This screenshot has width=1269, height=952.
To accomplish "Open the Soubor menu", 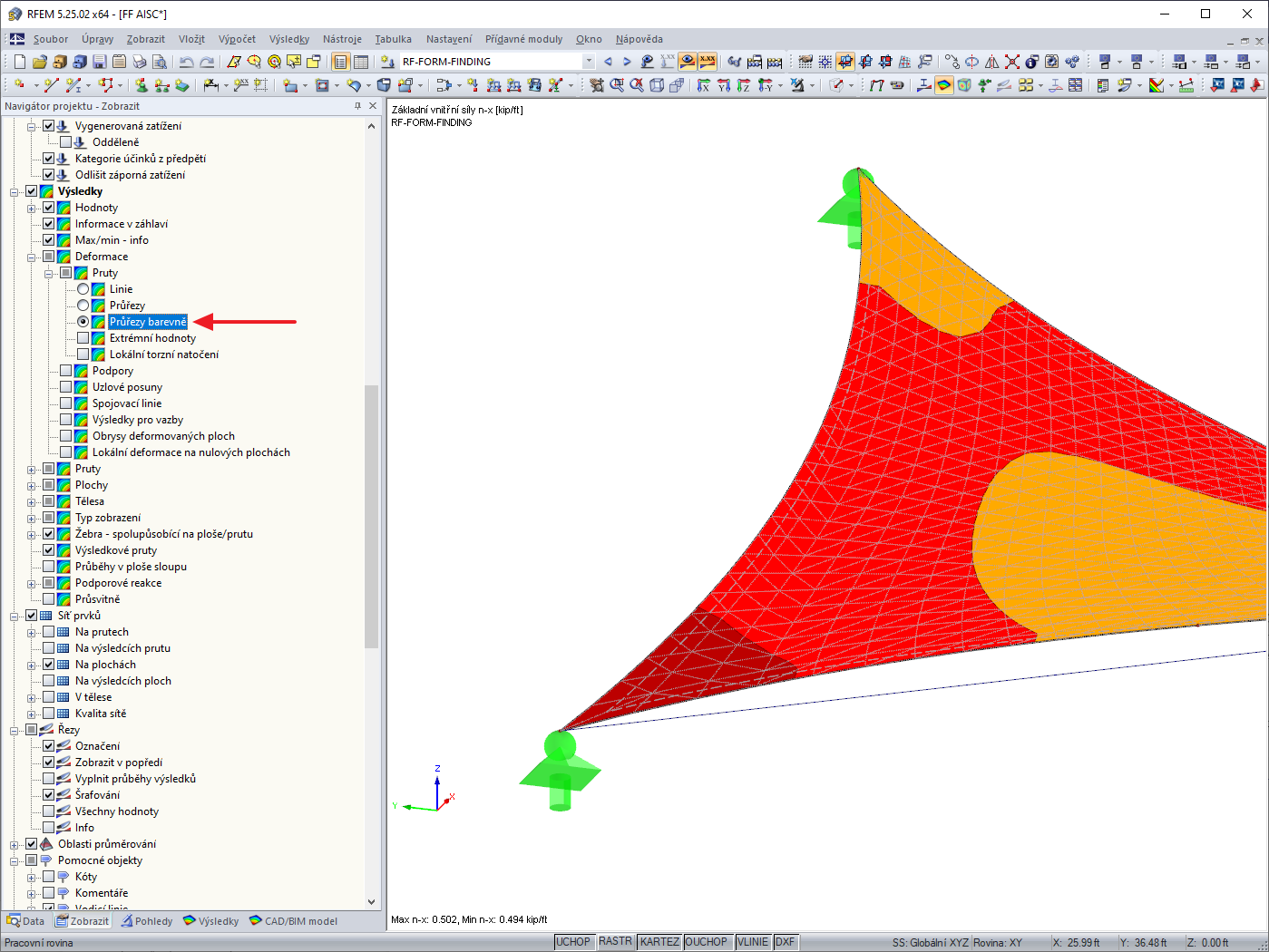I will point(51,39).
